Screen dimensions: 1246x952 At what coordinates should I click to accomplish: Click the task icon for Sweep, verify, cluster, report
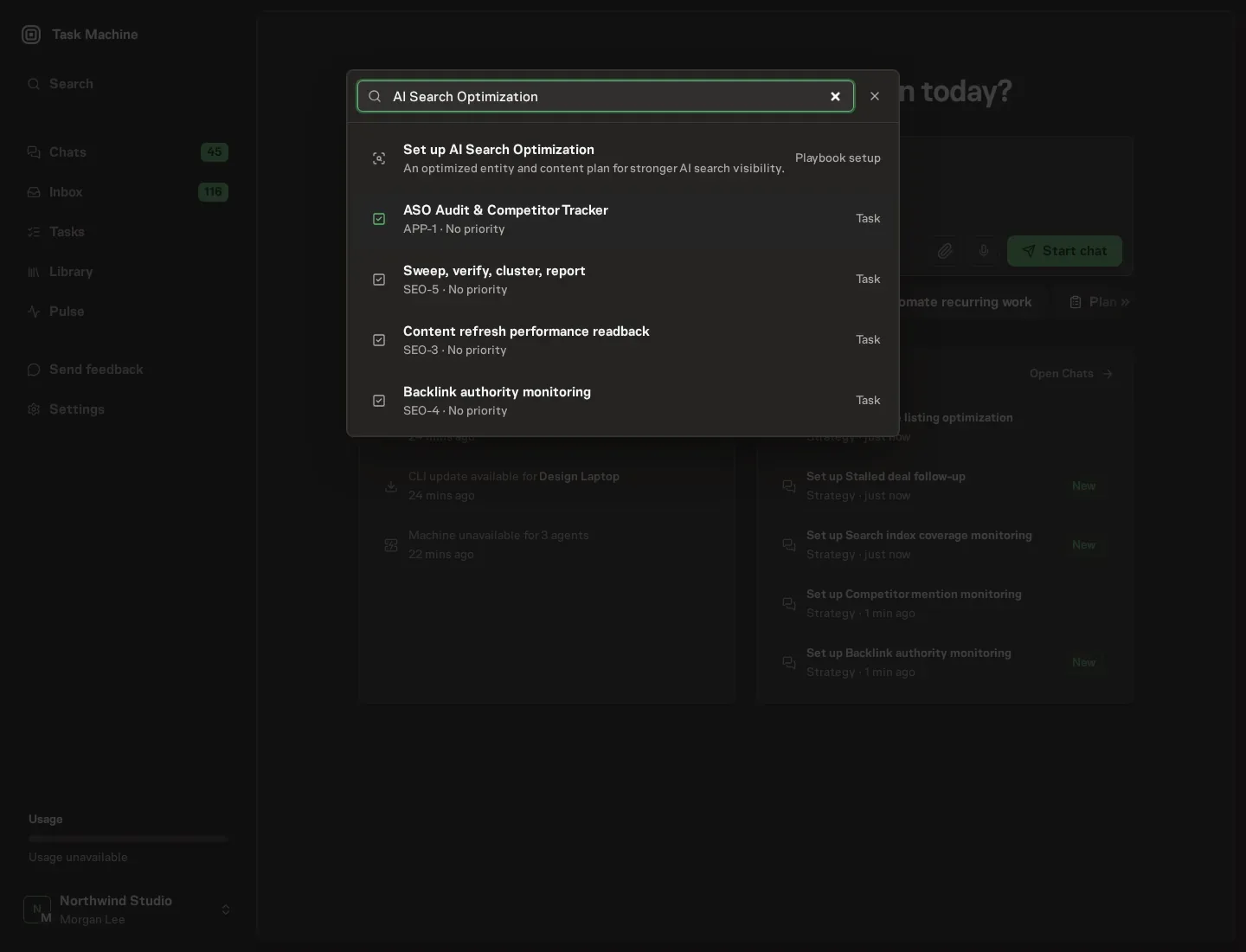tap(379, 280)
